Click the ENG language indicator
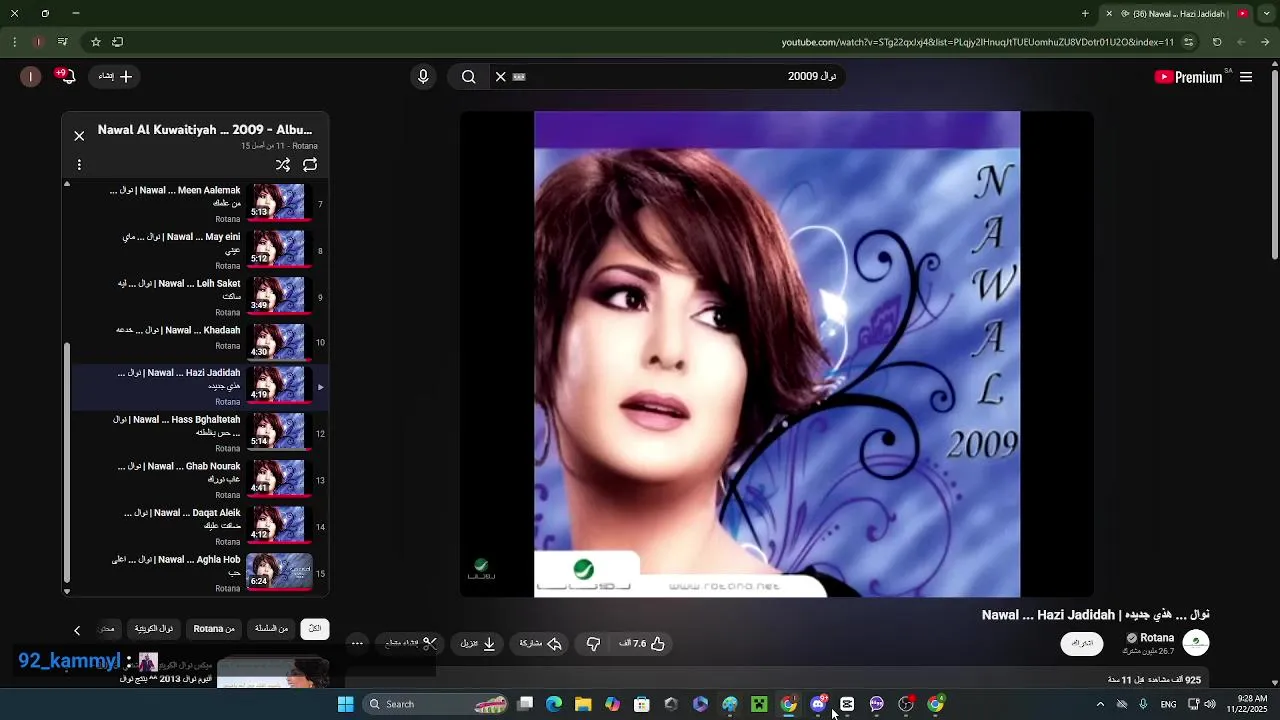Viewport: 1280px width, 720px height. 1168,704
